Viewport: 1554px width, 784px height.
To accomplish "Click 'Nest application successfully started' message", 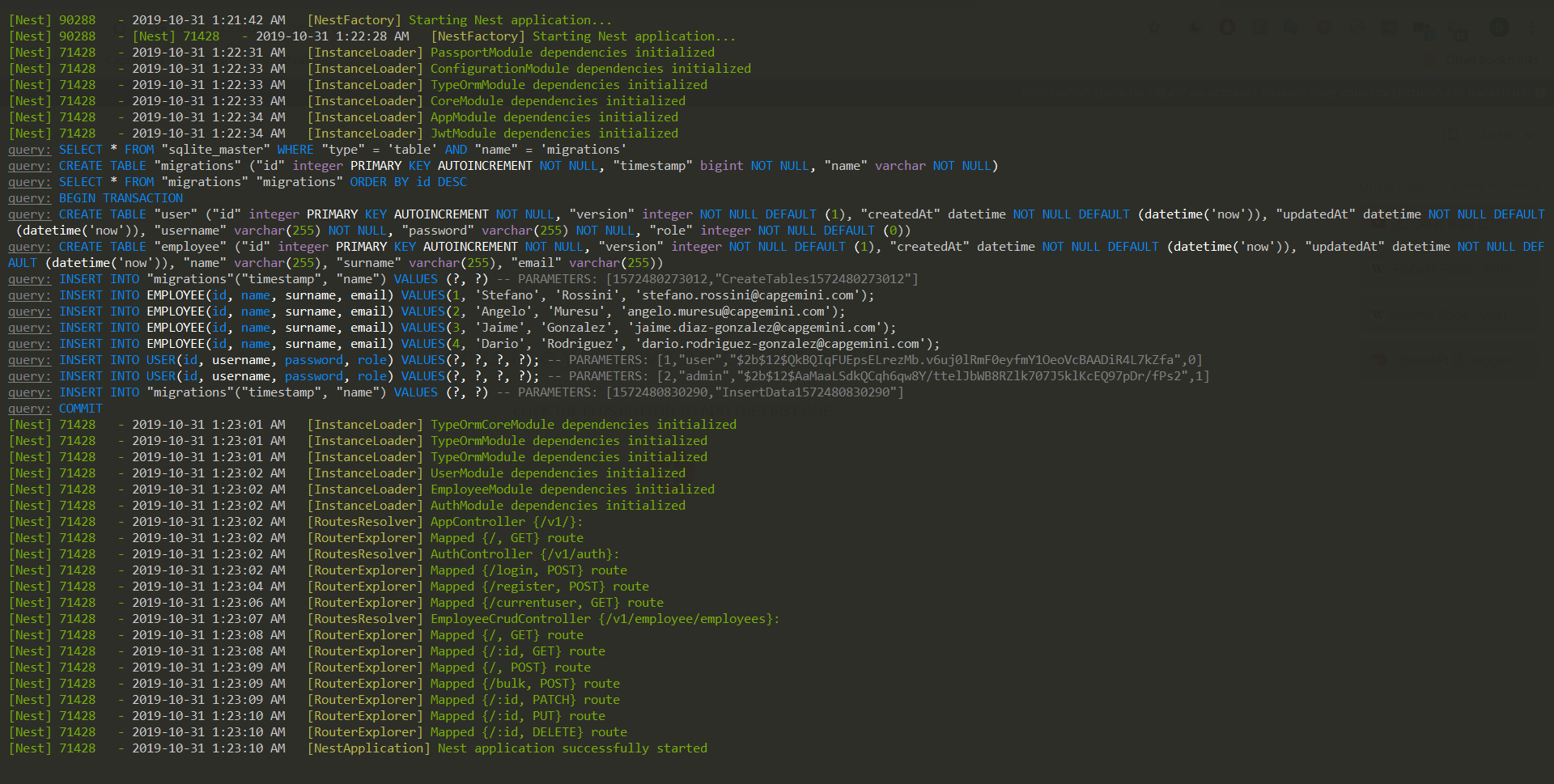I will (571, 748).
